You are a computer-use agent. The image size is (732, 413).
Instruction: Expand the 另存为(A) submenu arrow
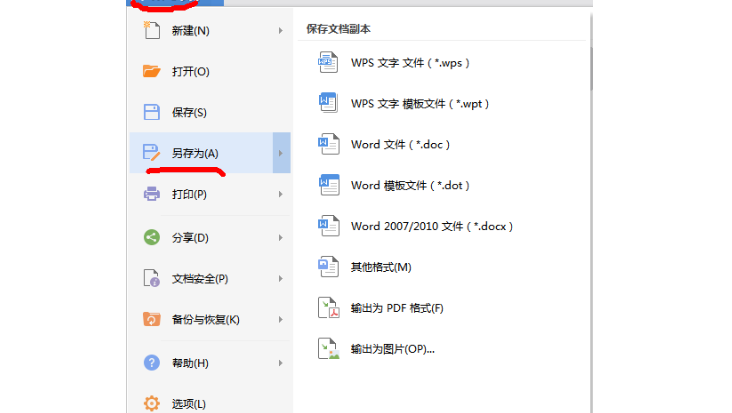281,153
